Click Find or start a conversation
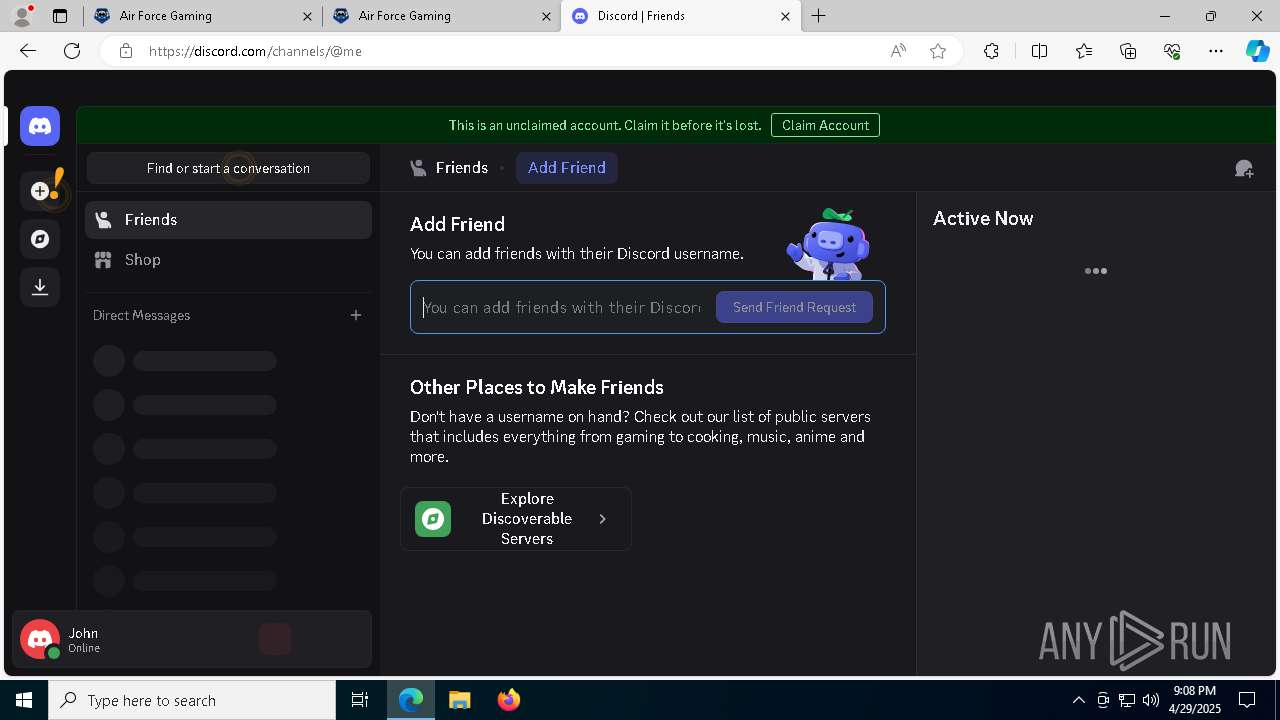The width and height of the screenshot is (1280, 720). pyautogui.click(x=228, y=168)
